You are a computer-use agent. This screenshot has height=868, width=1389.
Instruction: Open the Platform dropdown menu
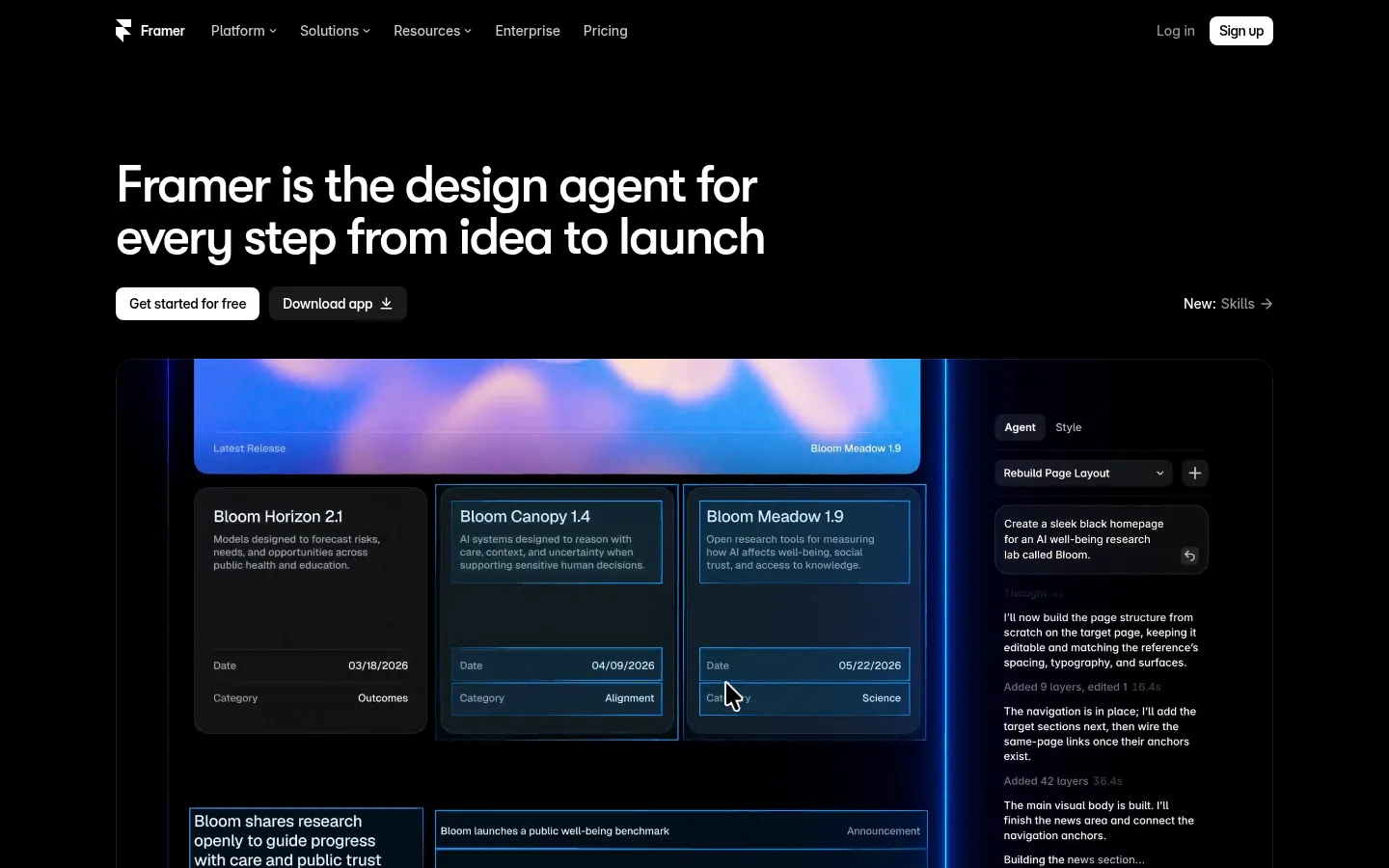point(244,31)
